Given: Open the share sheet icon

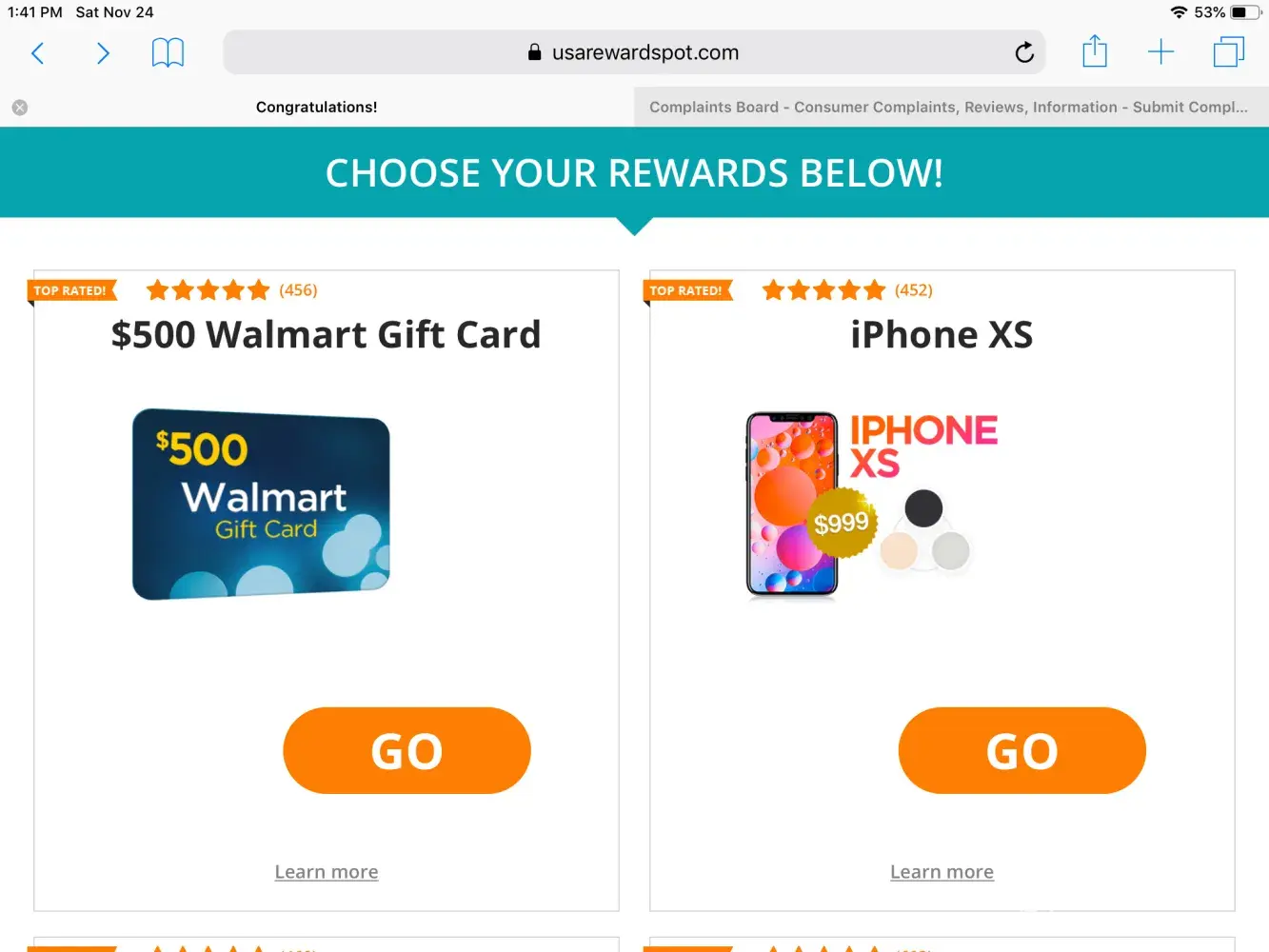Looking at the screenshot, I should [1095, 50].
